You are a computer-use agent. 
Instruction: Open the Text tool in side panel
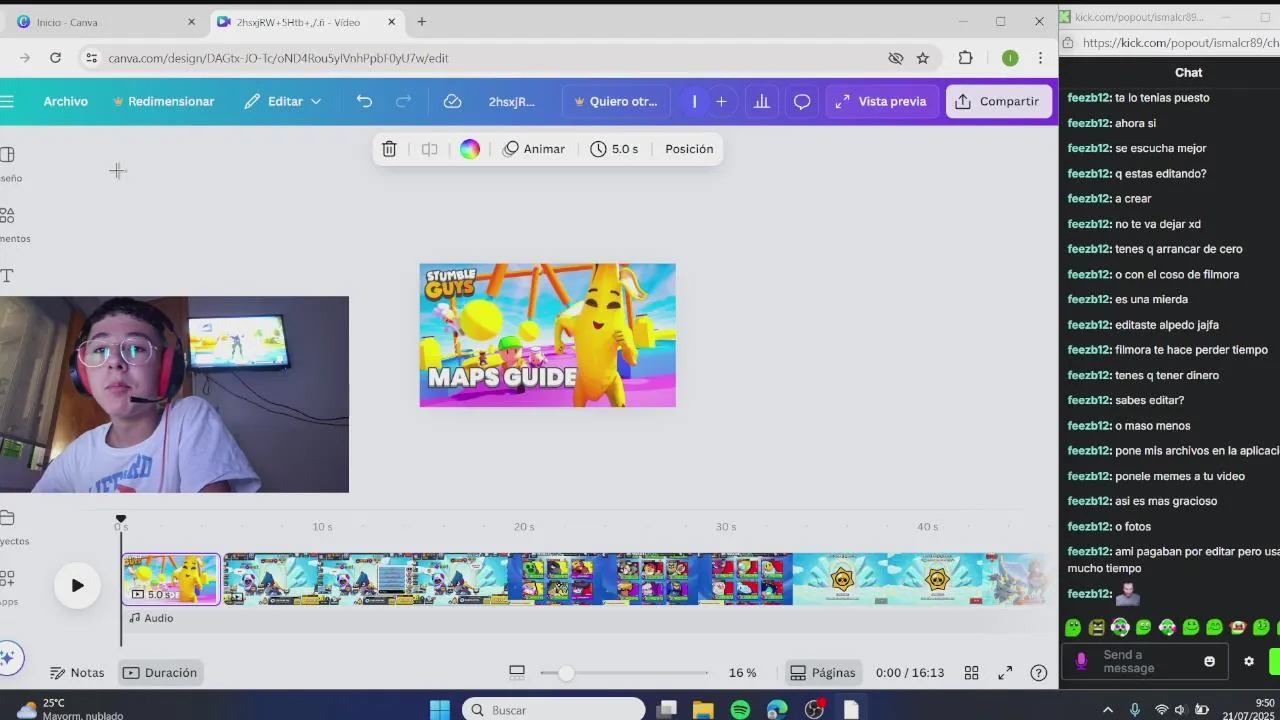pyautogui.click(x=7, y=275)
